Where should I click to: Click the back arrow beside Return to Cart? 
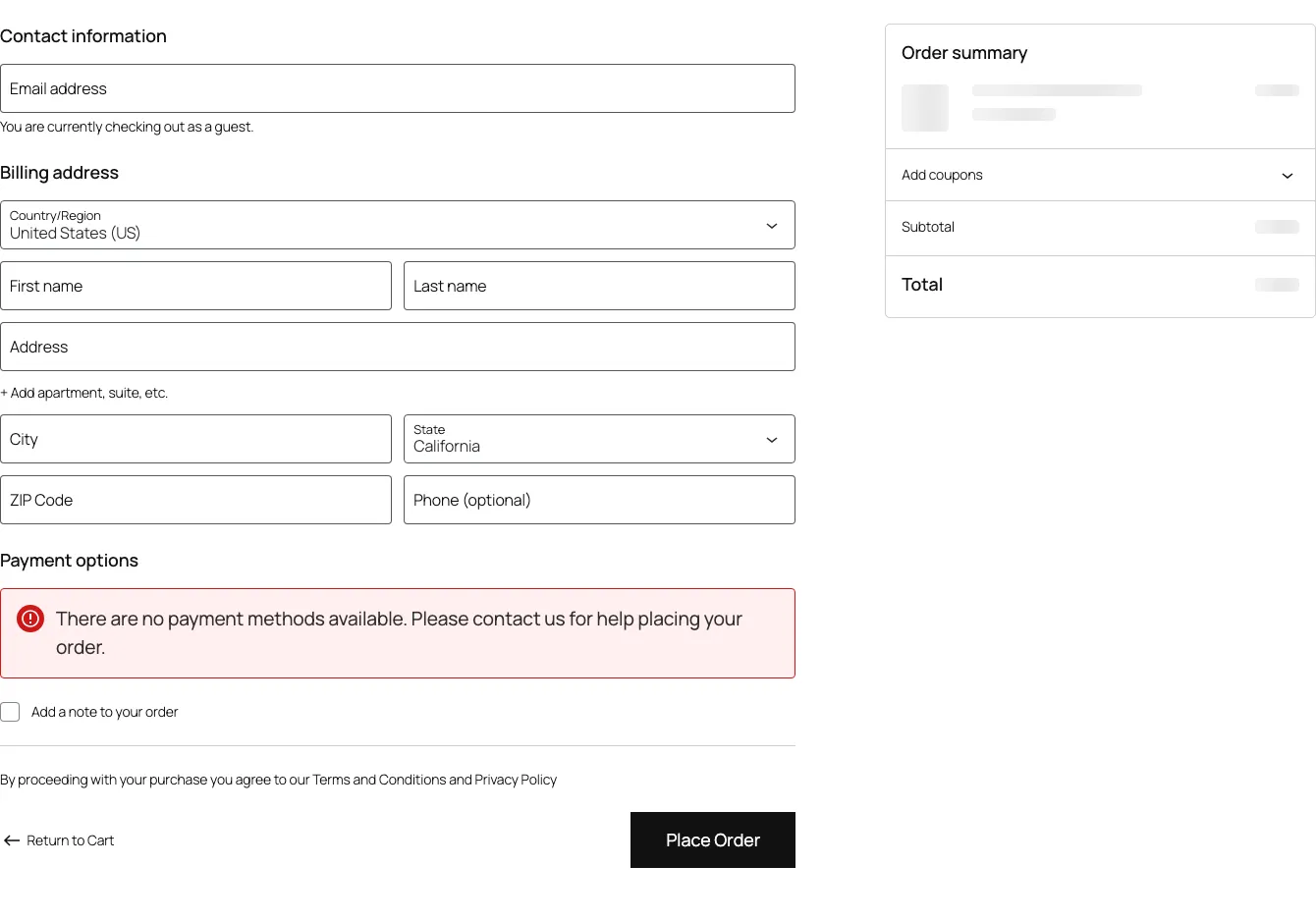coord(12,840)
